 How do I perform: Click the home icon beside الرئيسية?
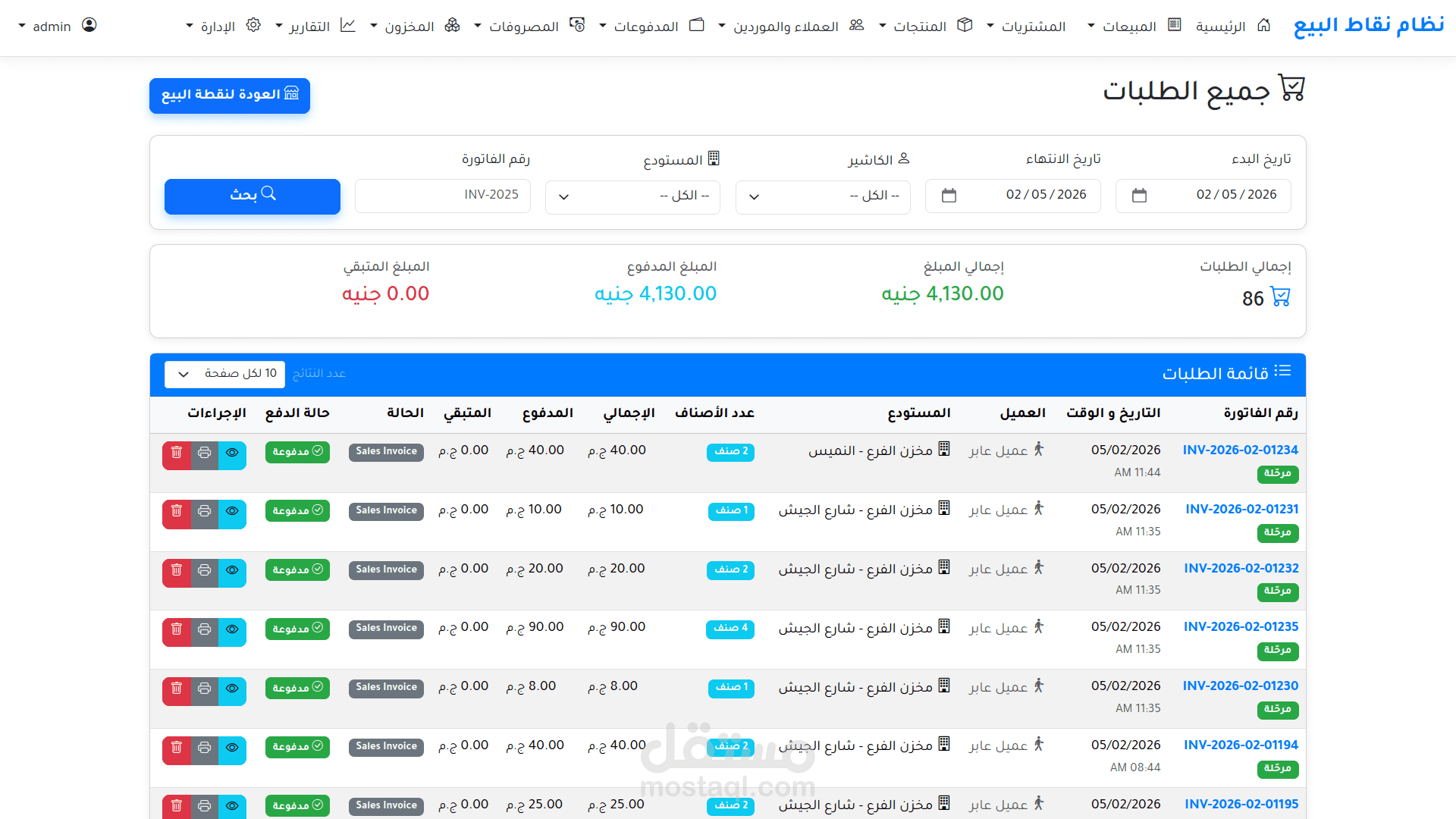pyautogui.click(x=1263, y=25)
